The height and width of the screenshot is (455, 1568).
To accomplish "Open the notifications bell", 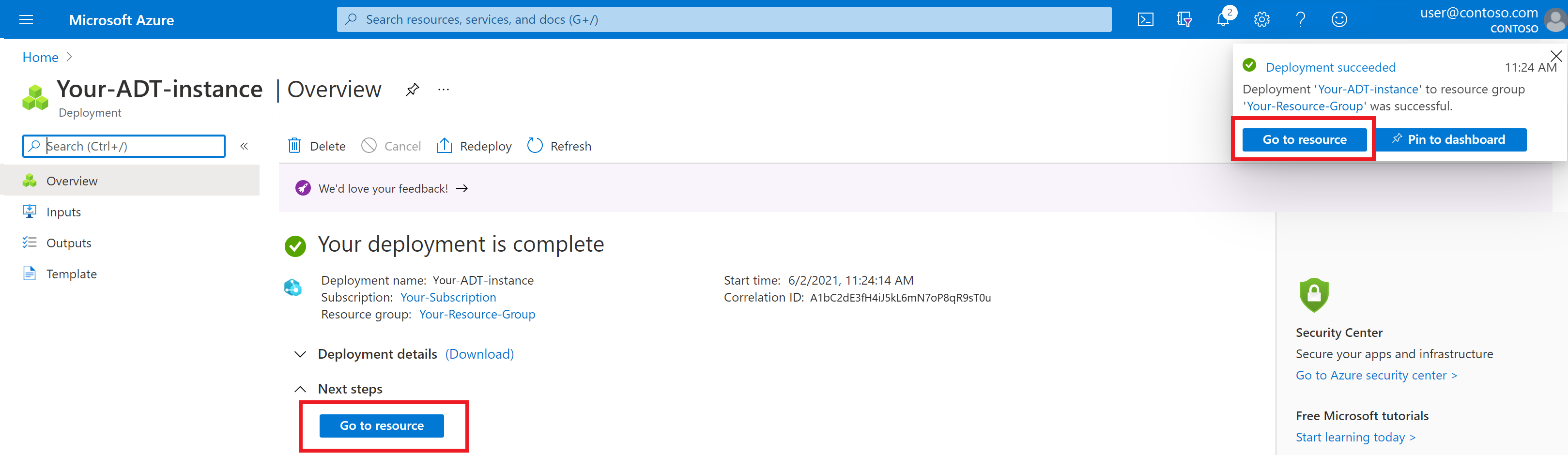I will 1223,19.
